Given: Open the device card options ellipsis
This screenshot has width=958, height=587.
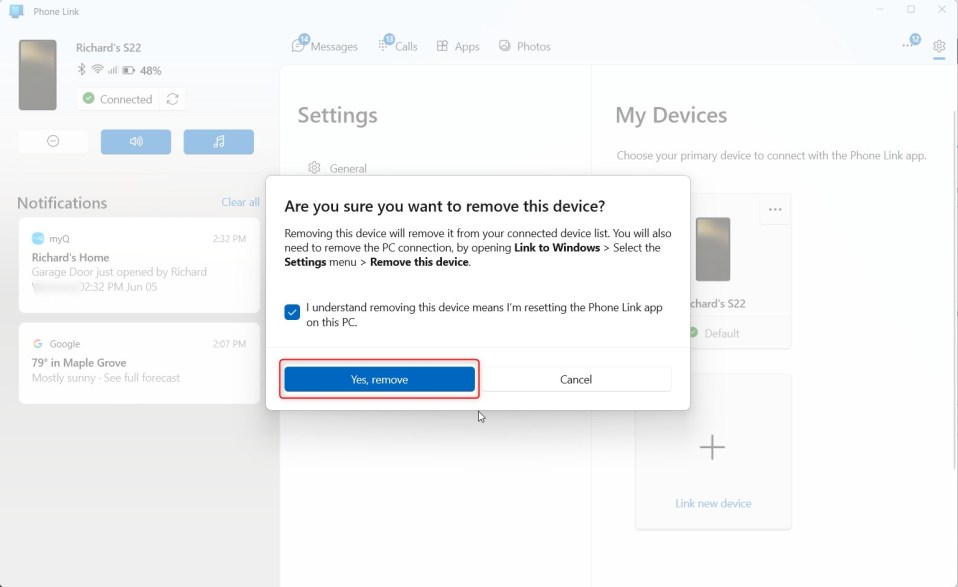Looking at the screenshot, I should click(x=775, y=210).
